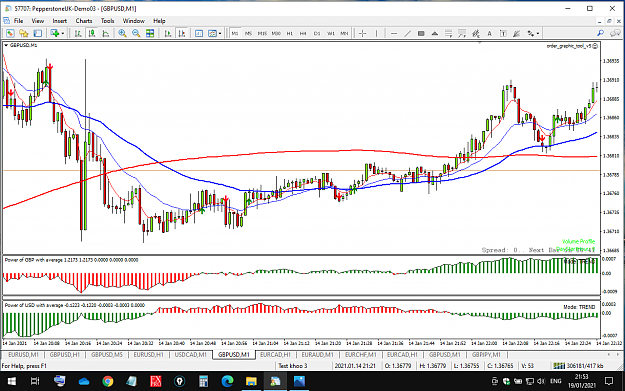The image size is (625, 391).
Task: Open the View menu
Action: pos(38,21)
